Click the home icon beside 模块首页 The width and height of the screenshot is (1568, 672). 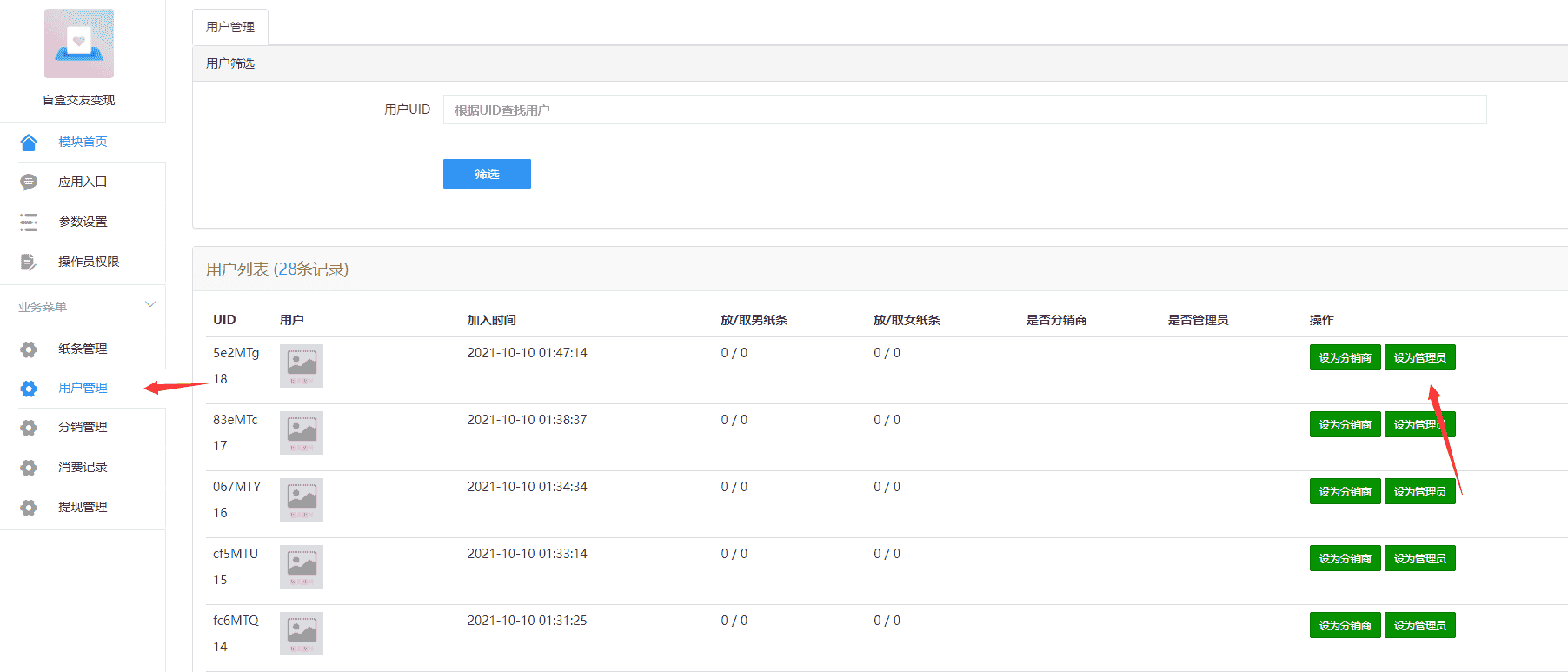tap(29, 143)
